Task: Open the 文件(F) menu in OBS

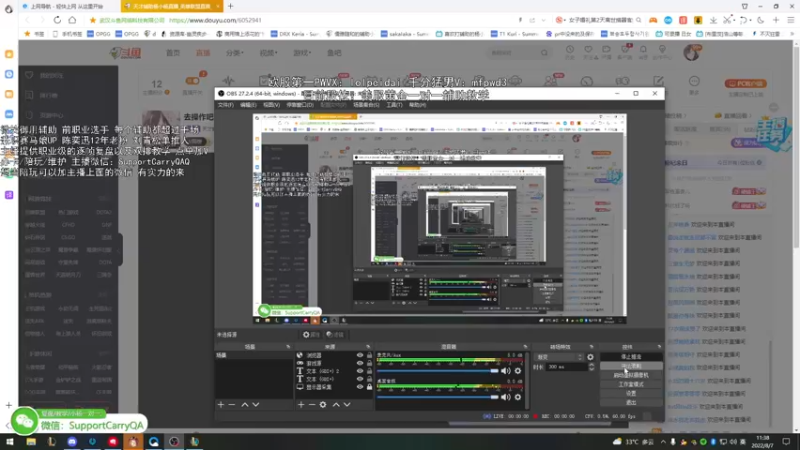Action: (226, 105)
